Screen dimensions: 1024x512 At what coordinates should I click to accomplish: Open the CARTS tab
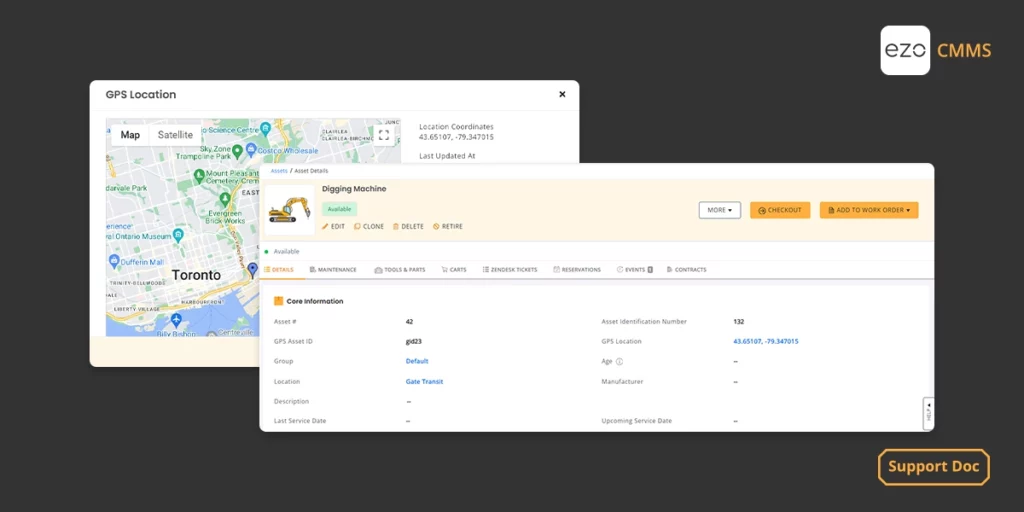tap(454, 270)
